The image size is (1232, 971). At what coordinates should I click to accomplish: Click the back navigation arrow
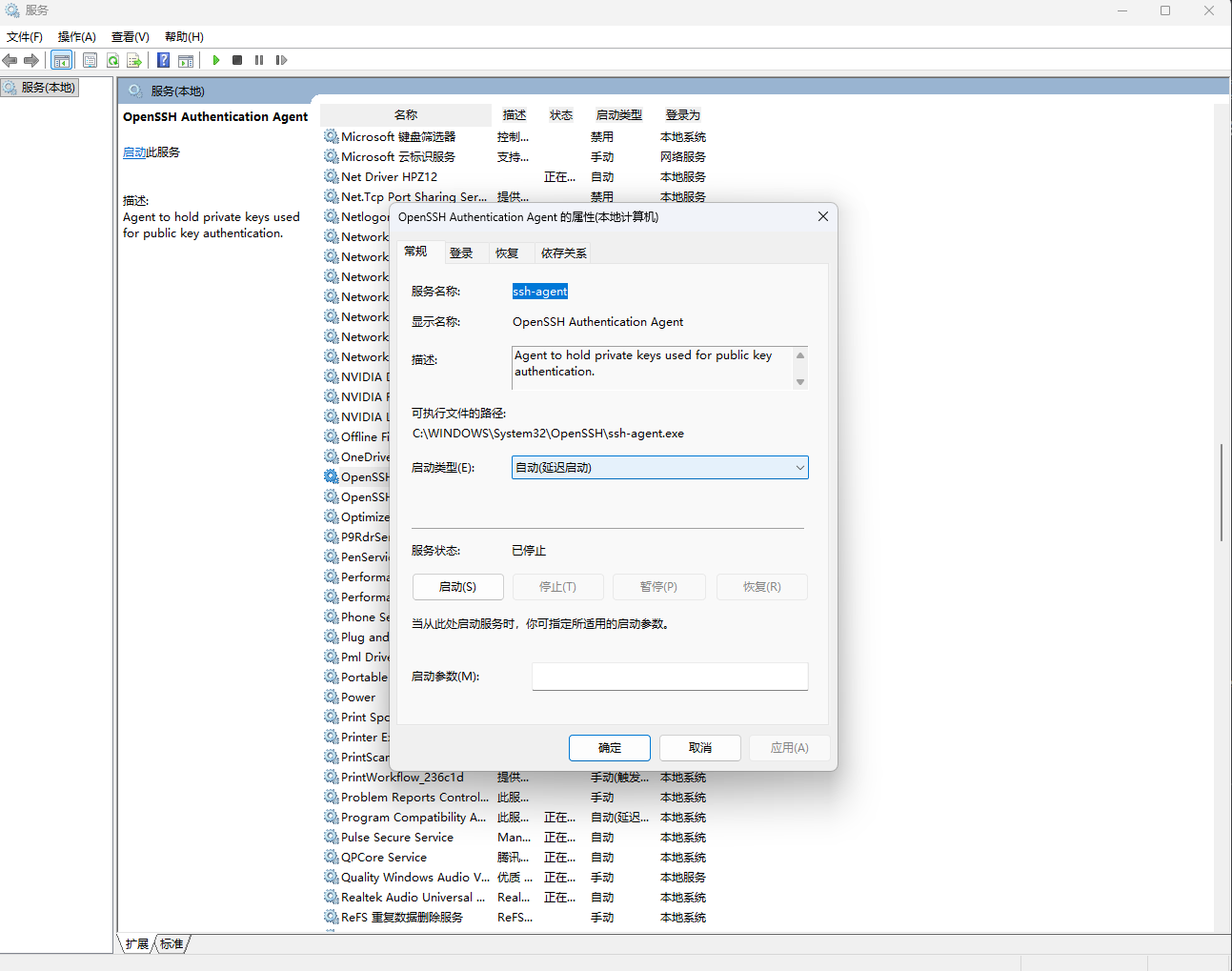10,59
